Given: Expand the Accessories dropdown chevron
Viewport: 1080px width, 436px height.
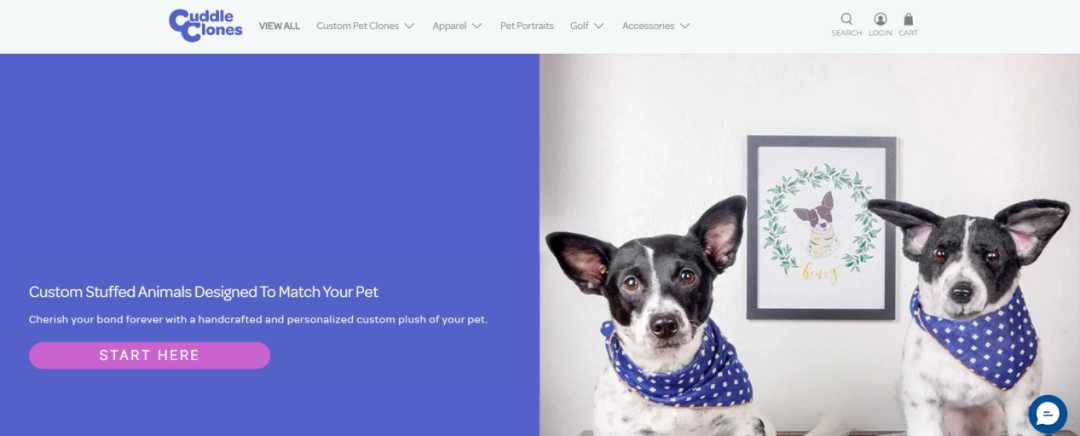Looking at the screenshot, I should coord(684,26).
